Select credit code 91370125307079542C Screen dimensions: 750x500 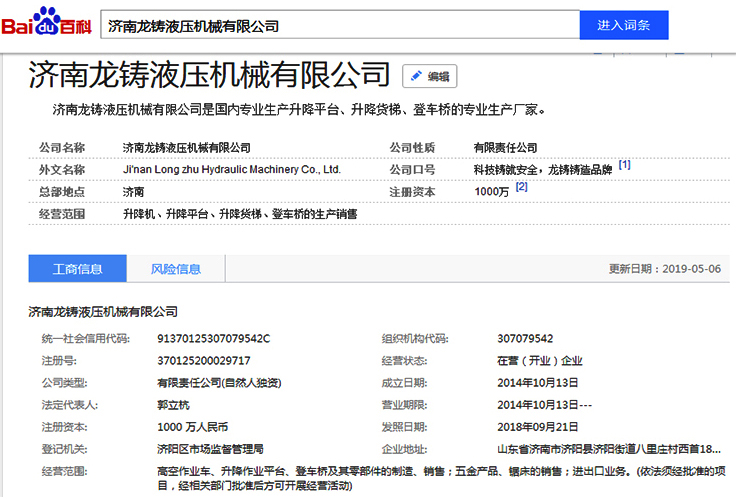213,338
